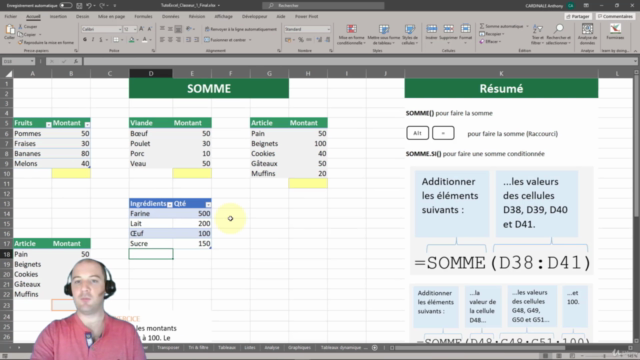640x360 pixels.
Task: Click the Redo arrow icon
Action: point(102,5)
